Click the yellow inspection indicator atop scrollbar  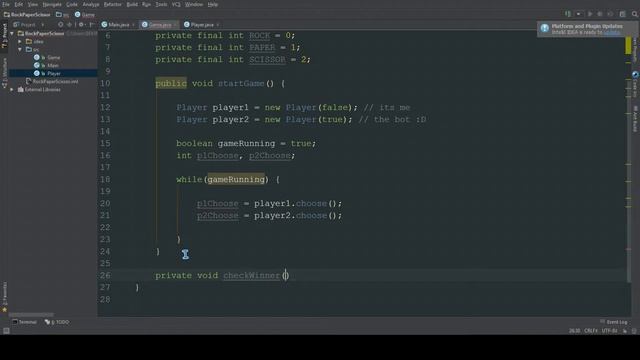(x=628, y=46)
